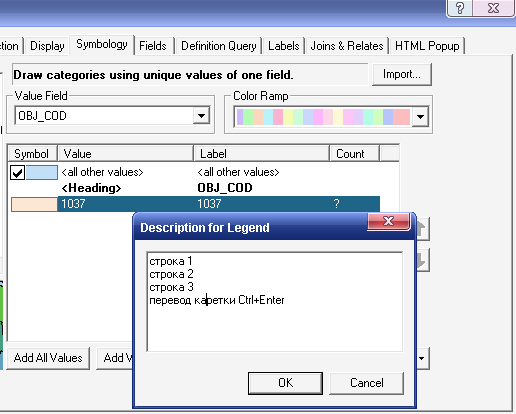The width and height of the screenshot is (516, 414).
Task: Move the 1037 value down with the down arrow
Action: pos(423,260)
